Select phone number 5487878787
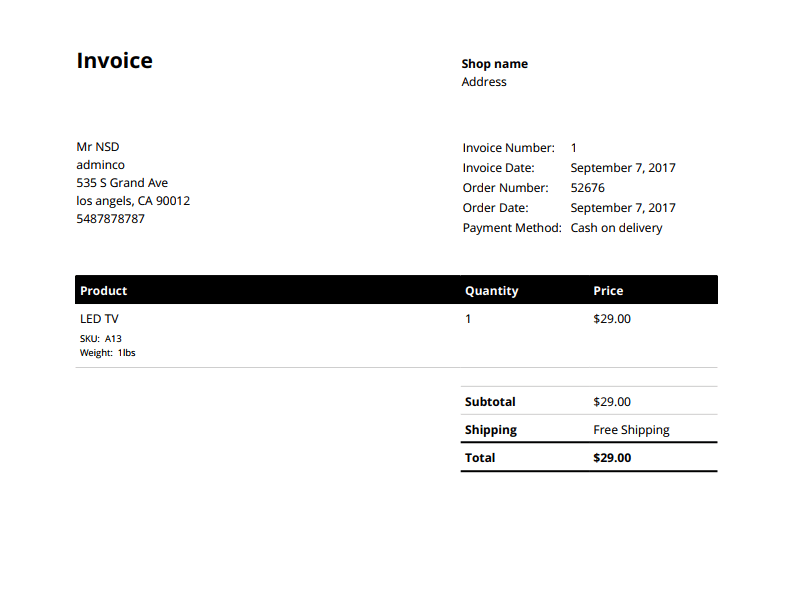 tap(110, 219)
